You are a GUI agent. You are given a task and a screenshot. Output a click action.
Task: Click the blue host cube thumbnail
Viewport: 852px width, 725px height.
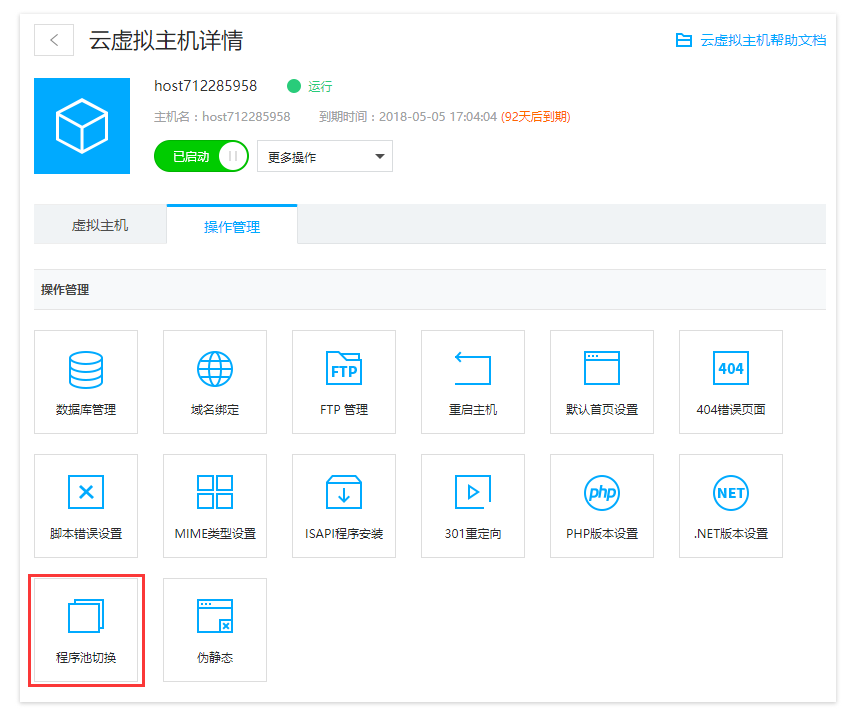tap(82, 126)
